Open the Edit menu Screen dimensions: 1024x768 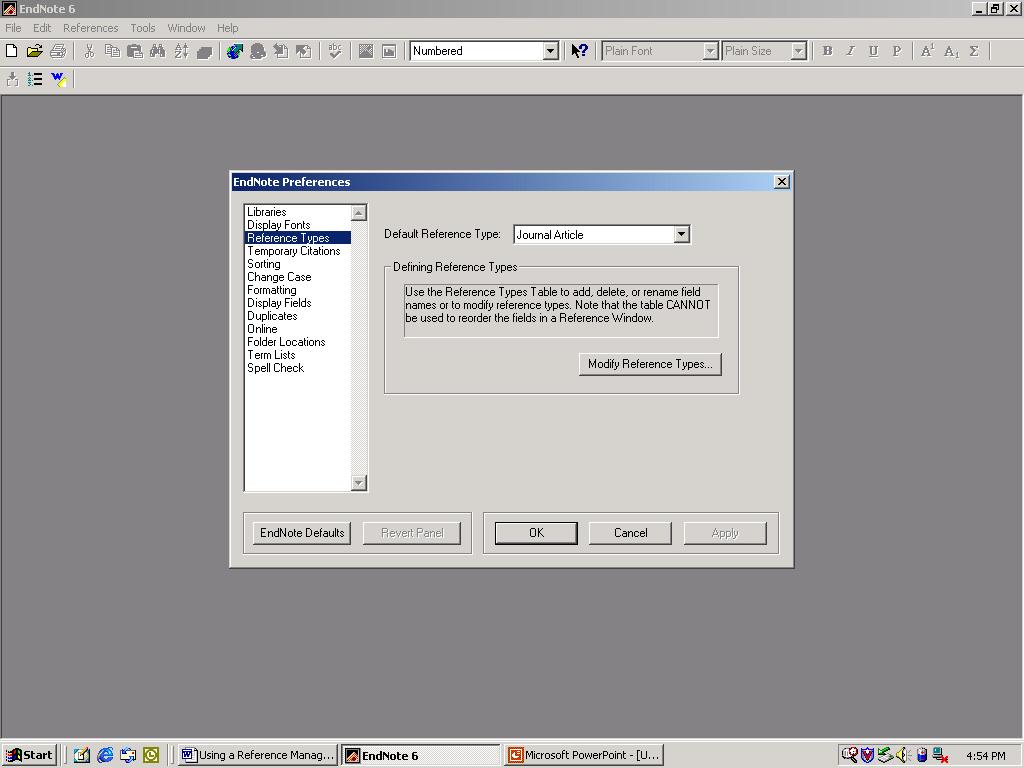pyautogui.click(x=42, y=28)
